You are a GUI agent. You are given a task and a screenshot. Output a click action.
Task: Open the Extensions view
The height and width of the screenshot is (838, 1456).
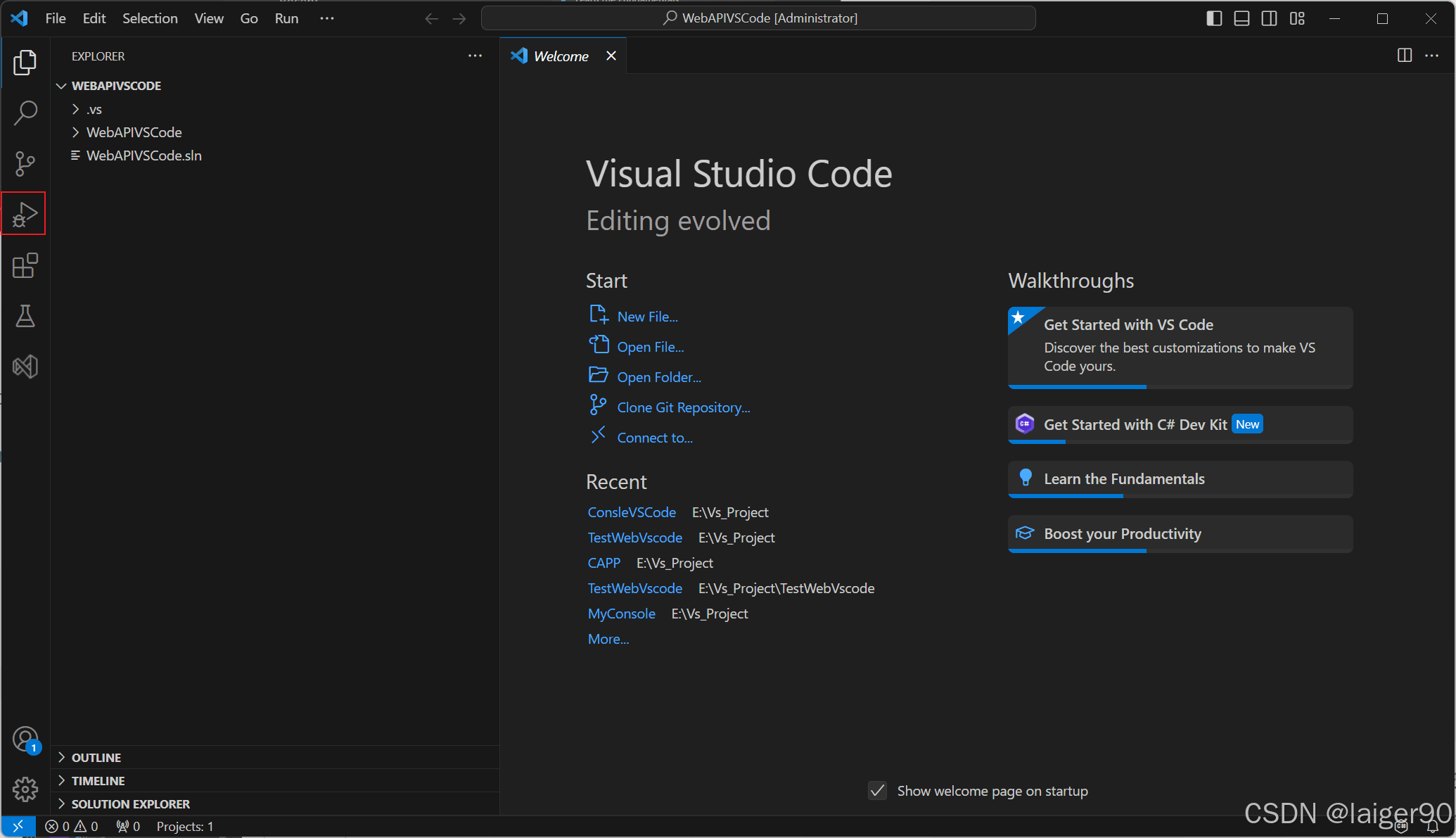click(25, 265)
